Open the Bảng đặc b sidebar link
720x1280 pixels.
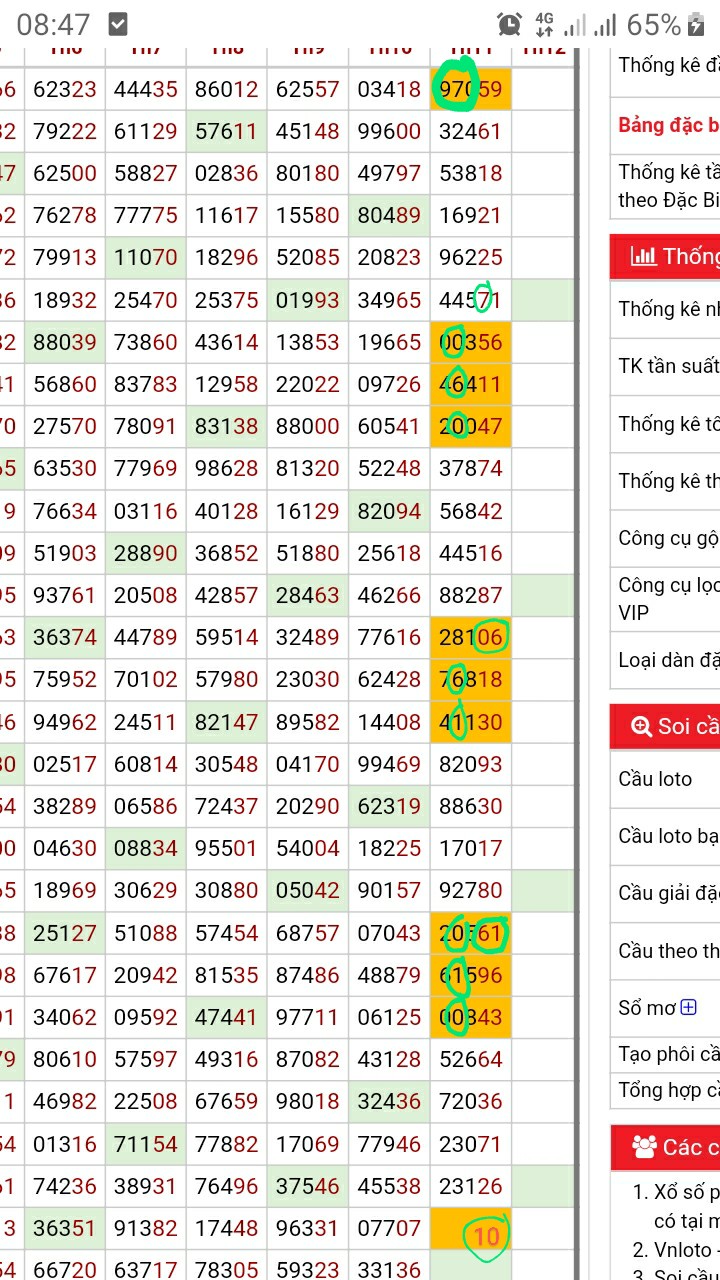tap(668, 125)
